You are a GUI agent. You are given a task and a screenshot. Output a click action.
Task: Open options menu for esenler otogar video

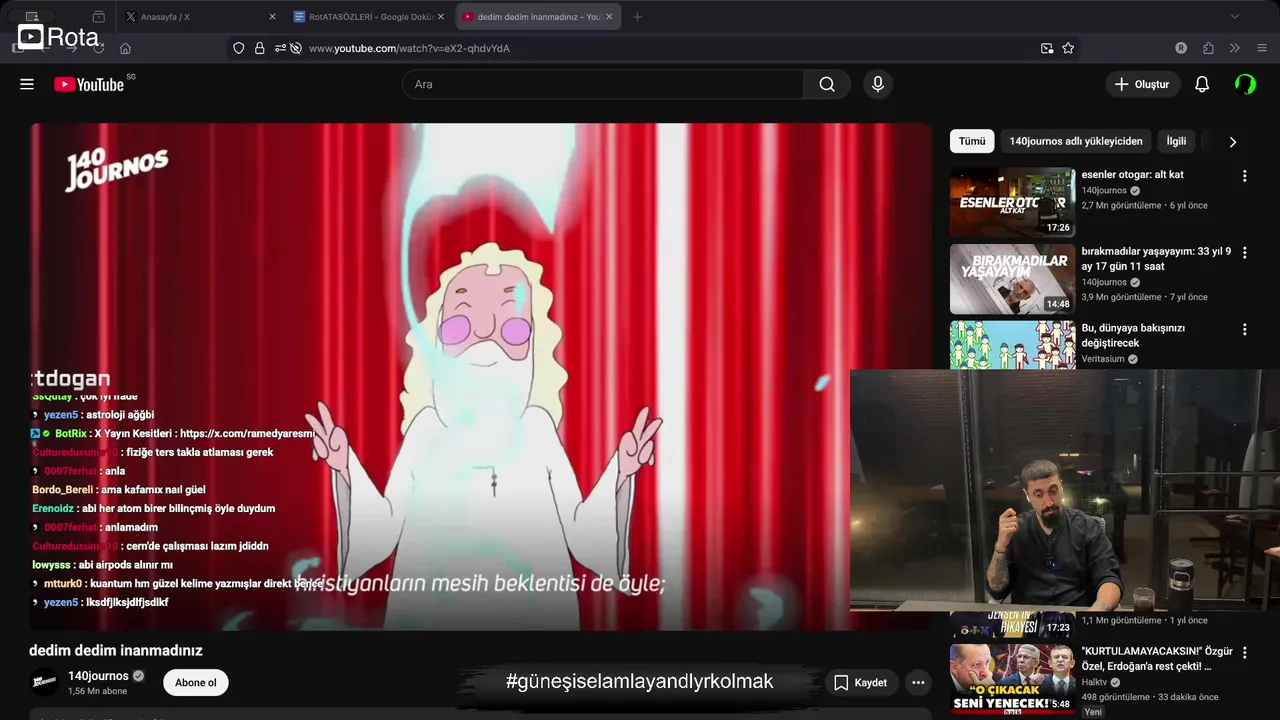(x=1245, y=176)
